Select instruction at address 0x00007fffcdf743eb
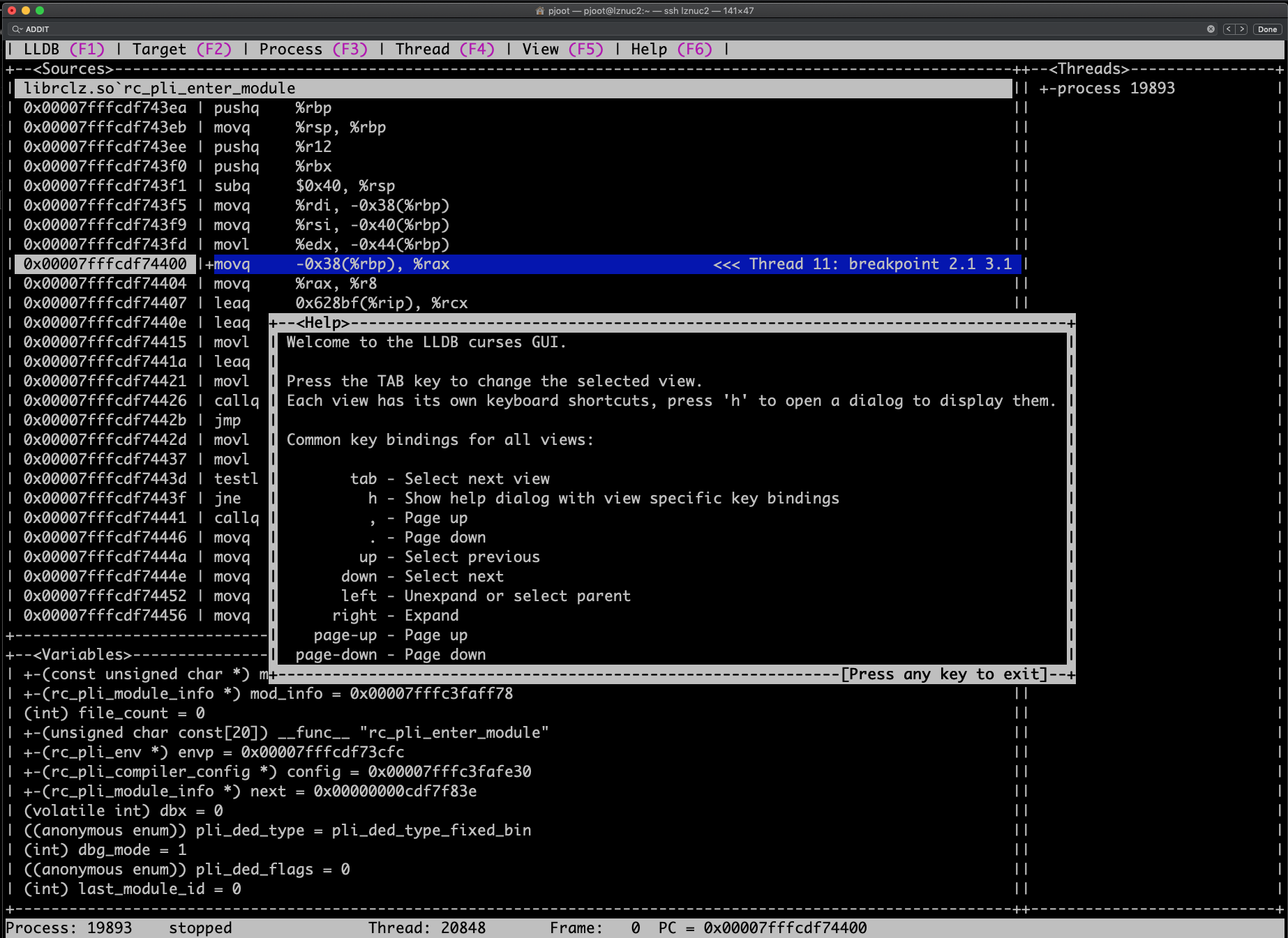The width and height of the screenshot is (1288, 938). coord(204,128)
